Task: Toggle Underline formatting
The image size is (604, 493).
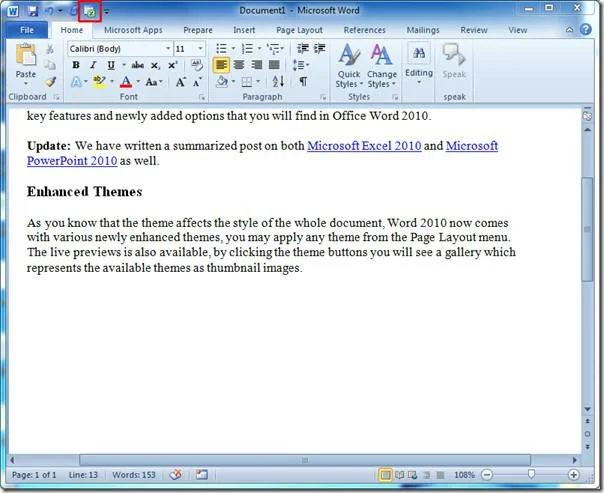Action: click(111, 65)
